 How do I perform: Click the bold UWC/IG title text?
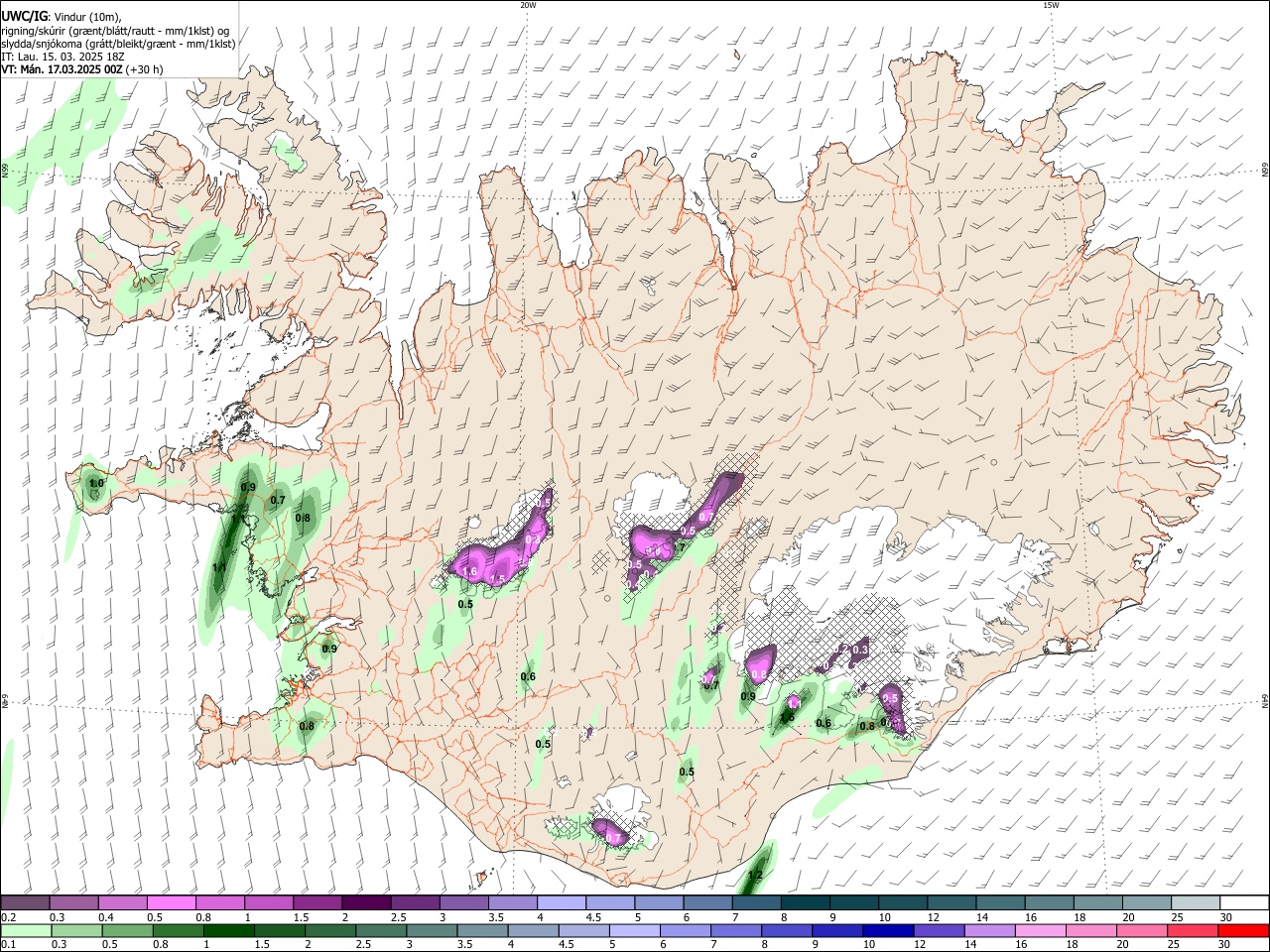[x=24, y=16]
